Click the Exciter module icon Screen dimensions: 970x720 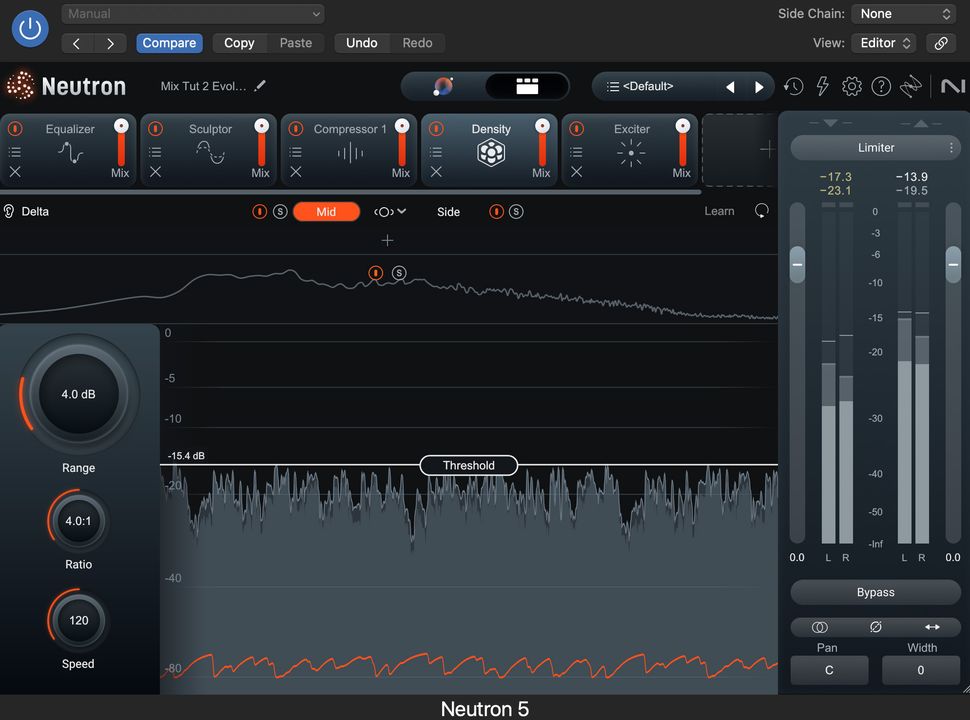coord(631,152)
